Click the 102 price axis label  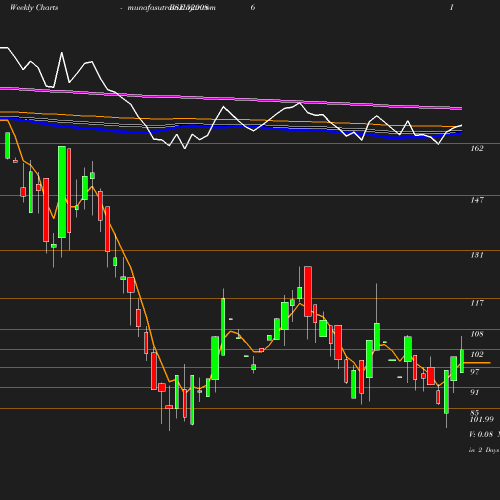point(477,354)
